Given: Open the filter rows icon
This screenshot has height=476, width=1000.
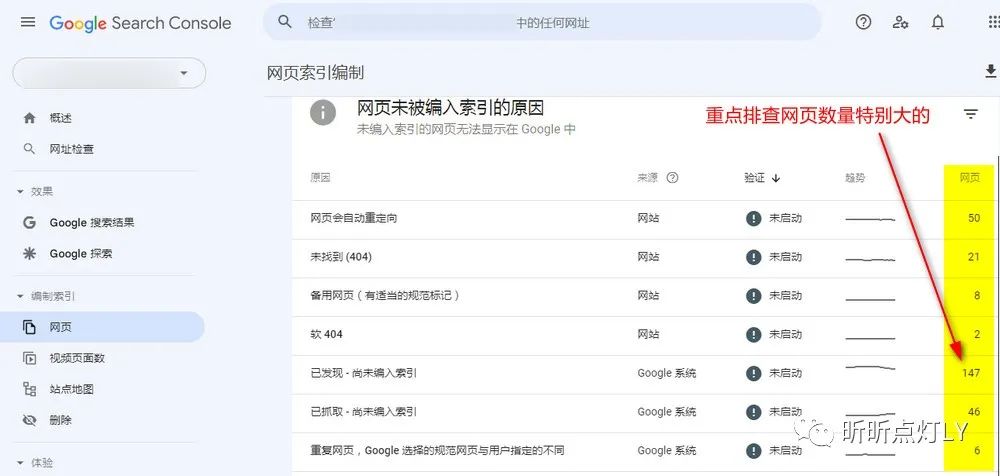Looking at the screenshot, I should pos(970,115).
